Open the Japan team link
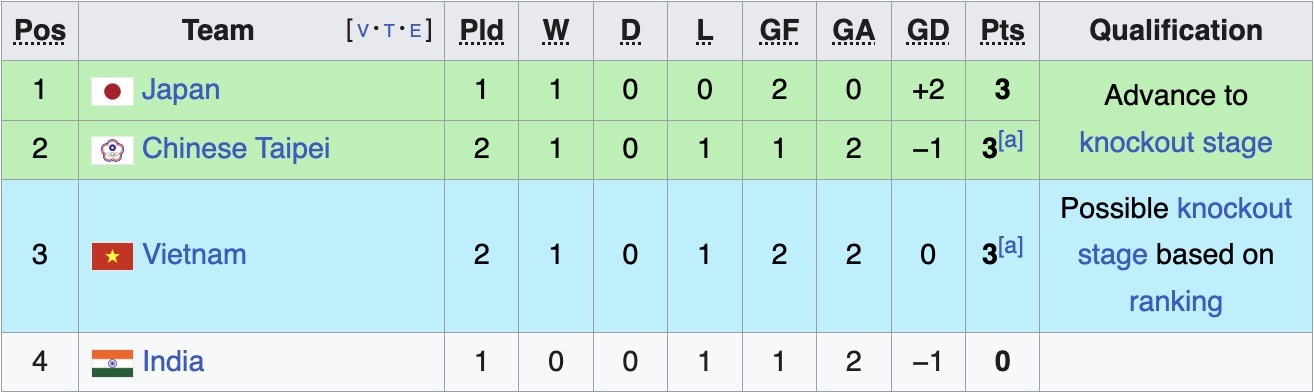The image size is (1314, 392). tap(180, 90)
